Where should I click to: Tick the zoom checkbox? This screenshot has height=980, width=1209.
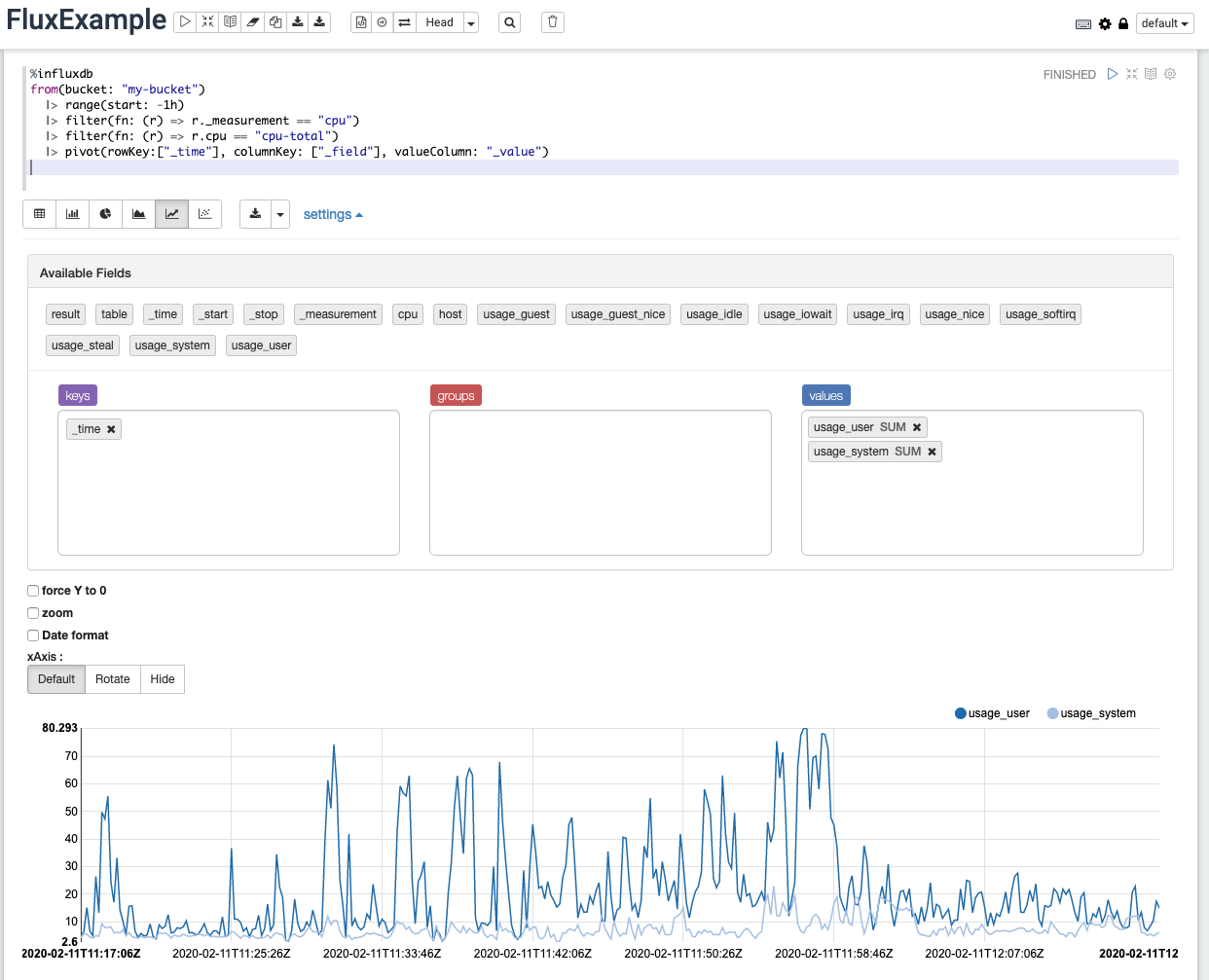33,613
